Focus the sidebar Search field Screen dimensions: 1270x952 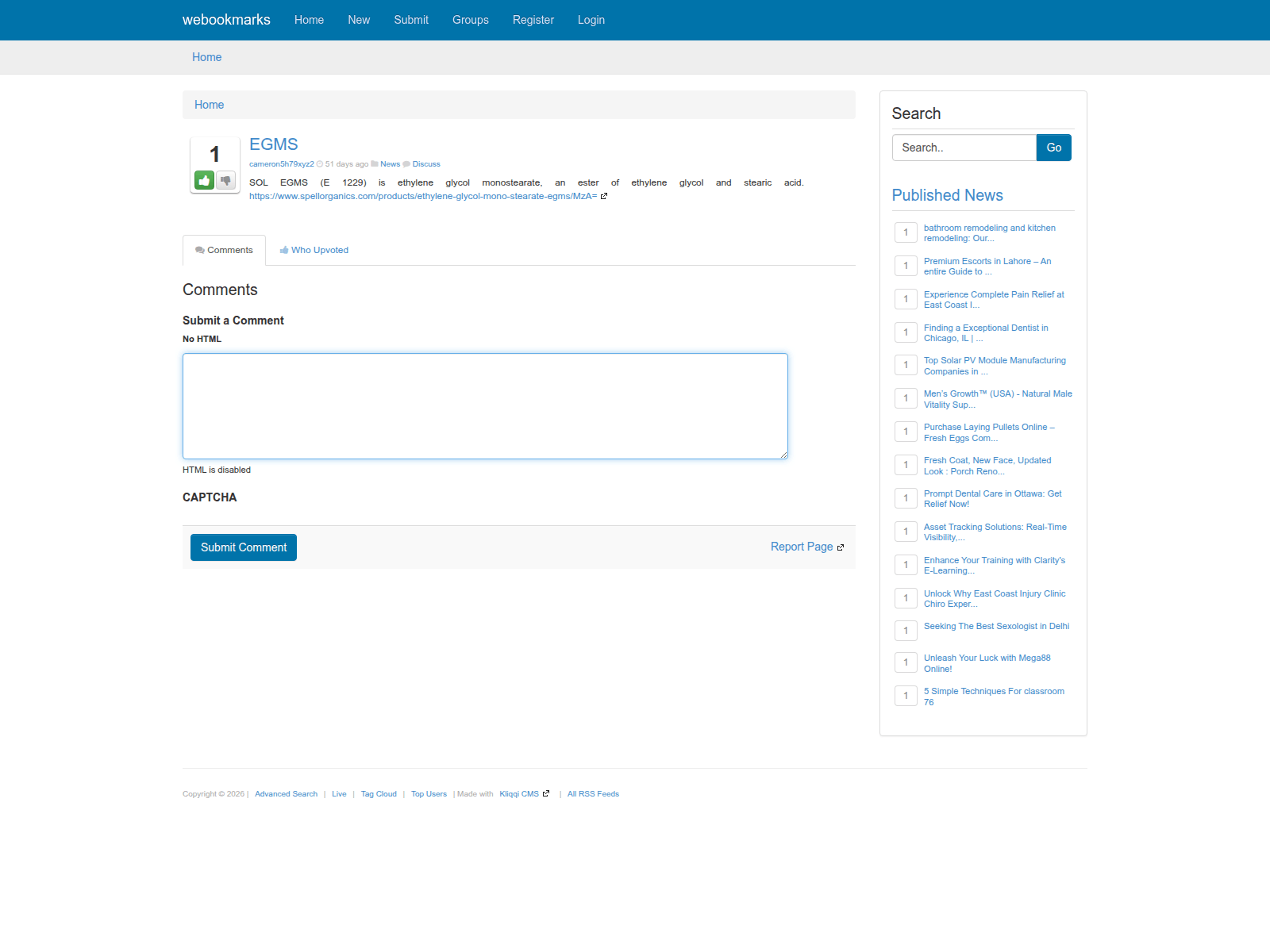pos(964,148)
